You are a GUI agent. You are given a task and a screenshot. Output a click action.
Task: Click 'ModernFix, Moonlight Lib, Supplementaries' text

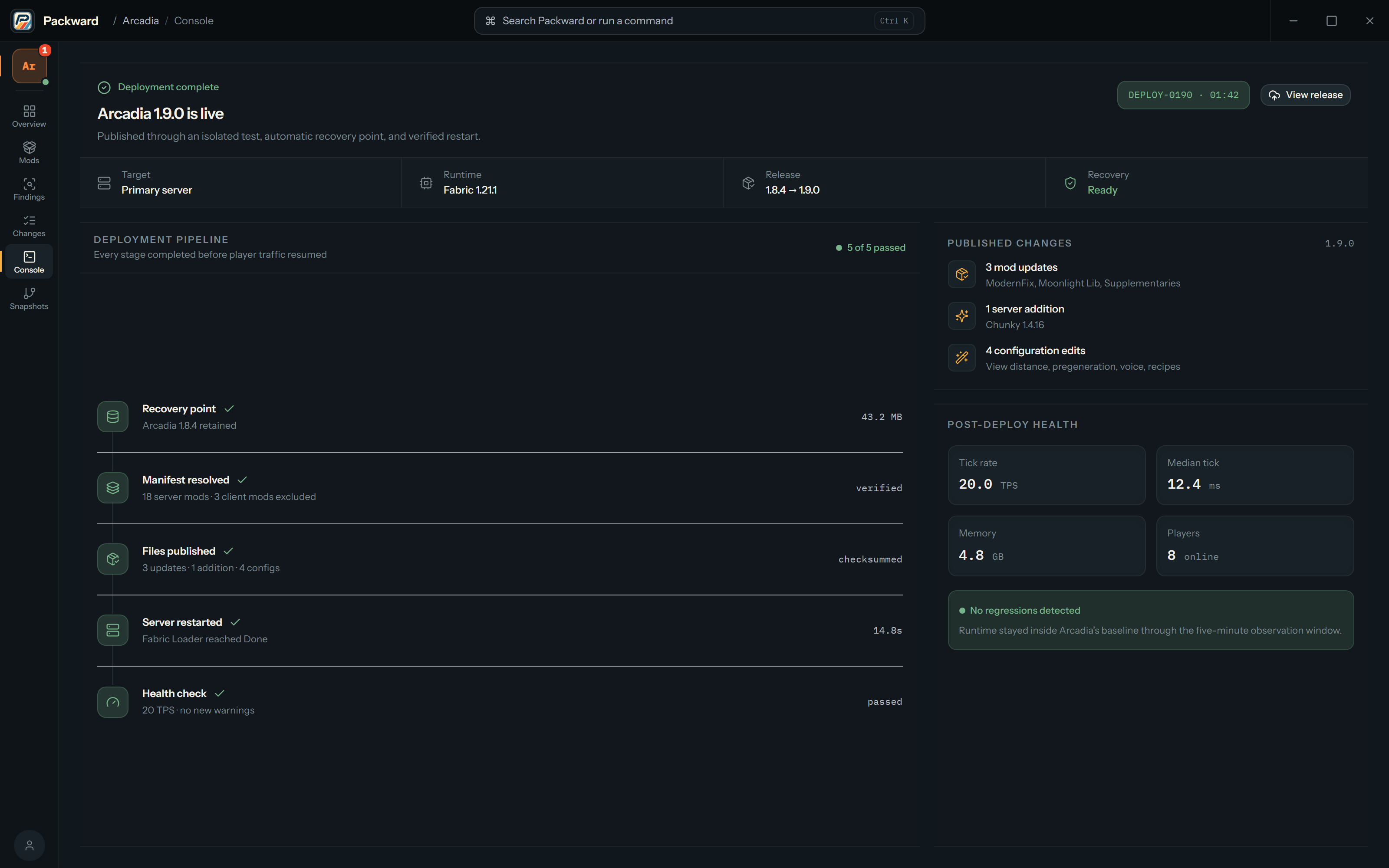pyautogui.click(x=1083, y=283)
